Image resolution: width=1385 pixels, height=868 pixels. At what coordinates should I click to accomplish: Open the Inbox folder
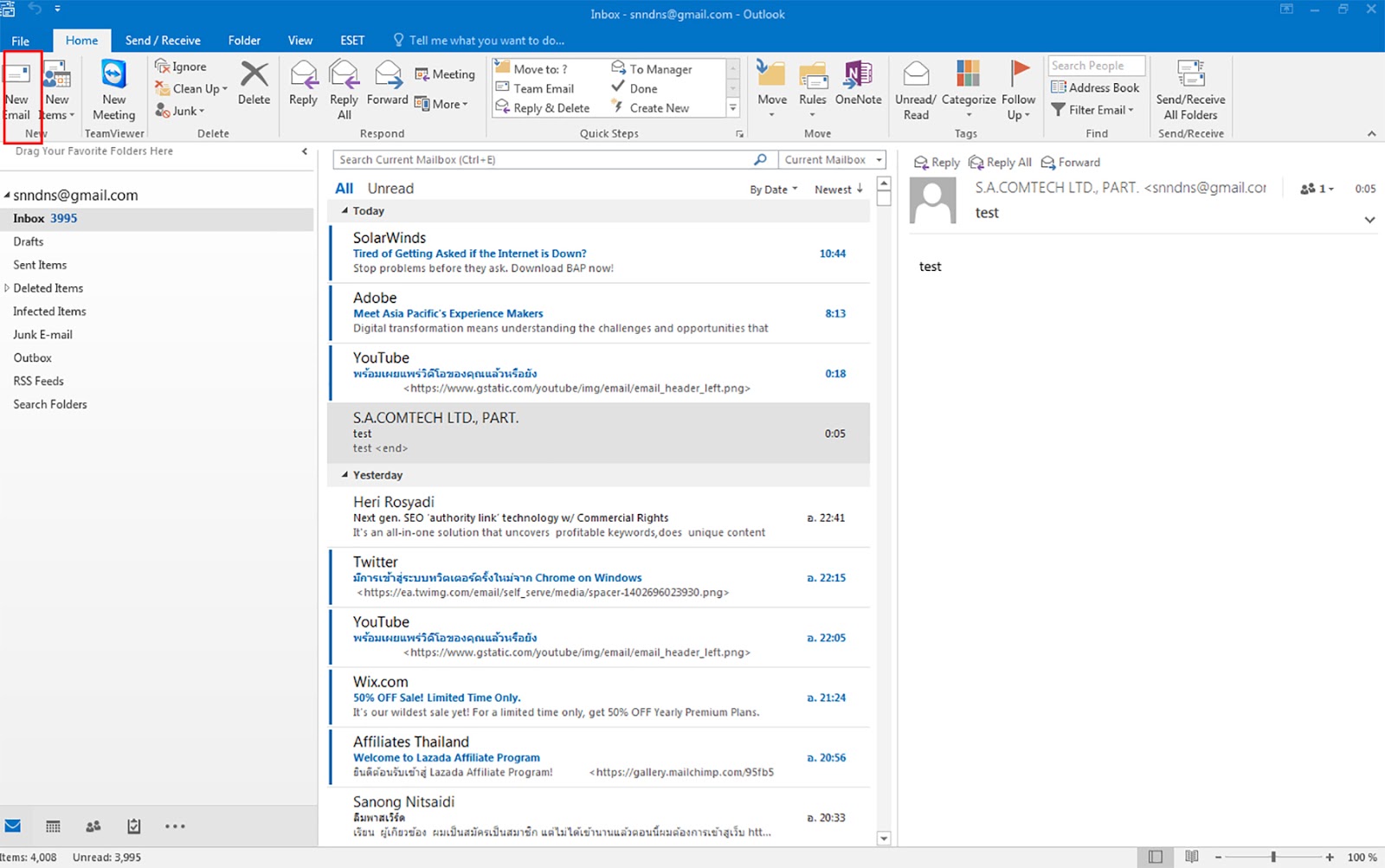157,218
